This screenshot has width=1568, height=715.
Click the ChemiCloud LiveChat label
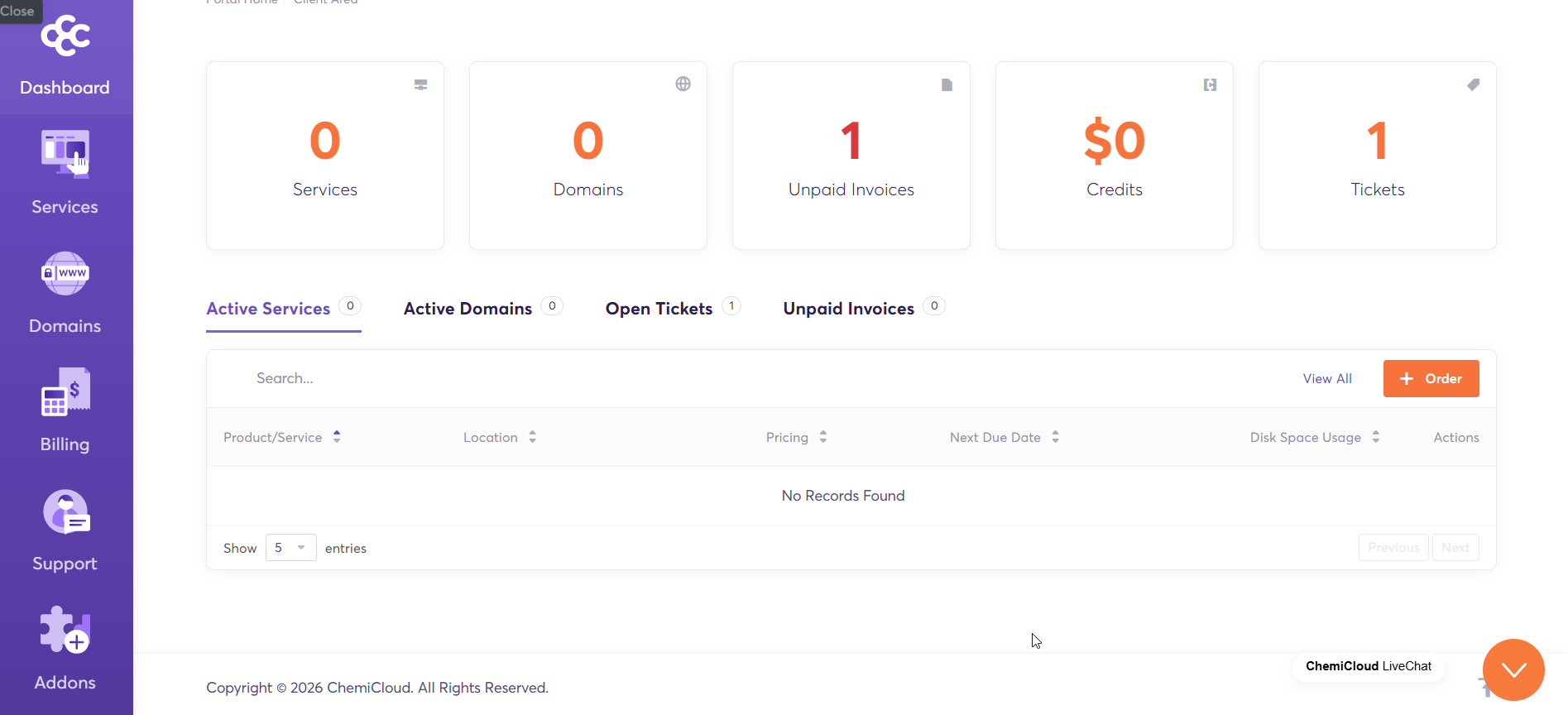[x=1369, y=666]
